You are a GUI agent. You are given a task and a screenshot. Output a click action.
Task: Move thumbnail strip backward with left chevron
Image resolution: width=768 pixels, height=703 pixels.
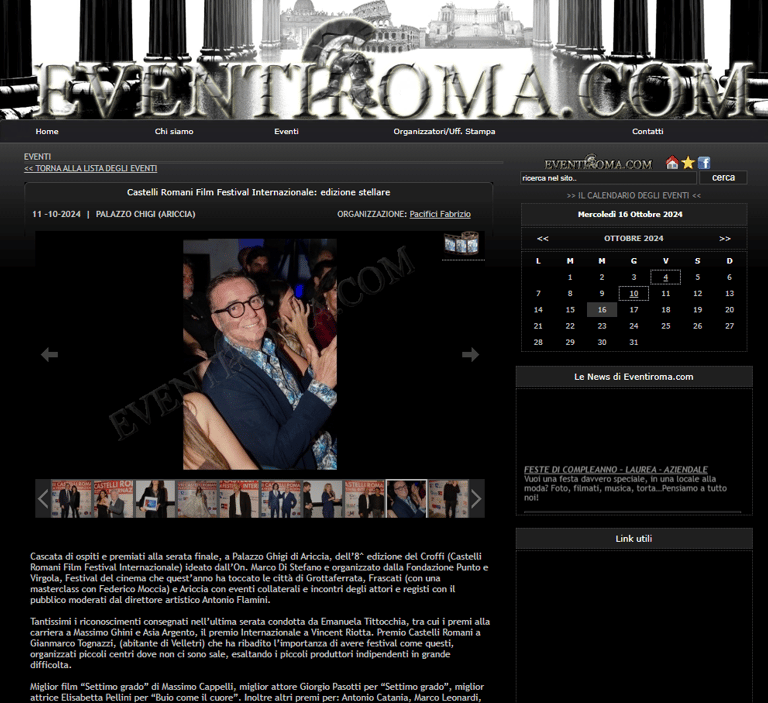coord(43,499)
